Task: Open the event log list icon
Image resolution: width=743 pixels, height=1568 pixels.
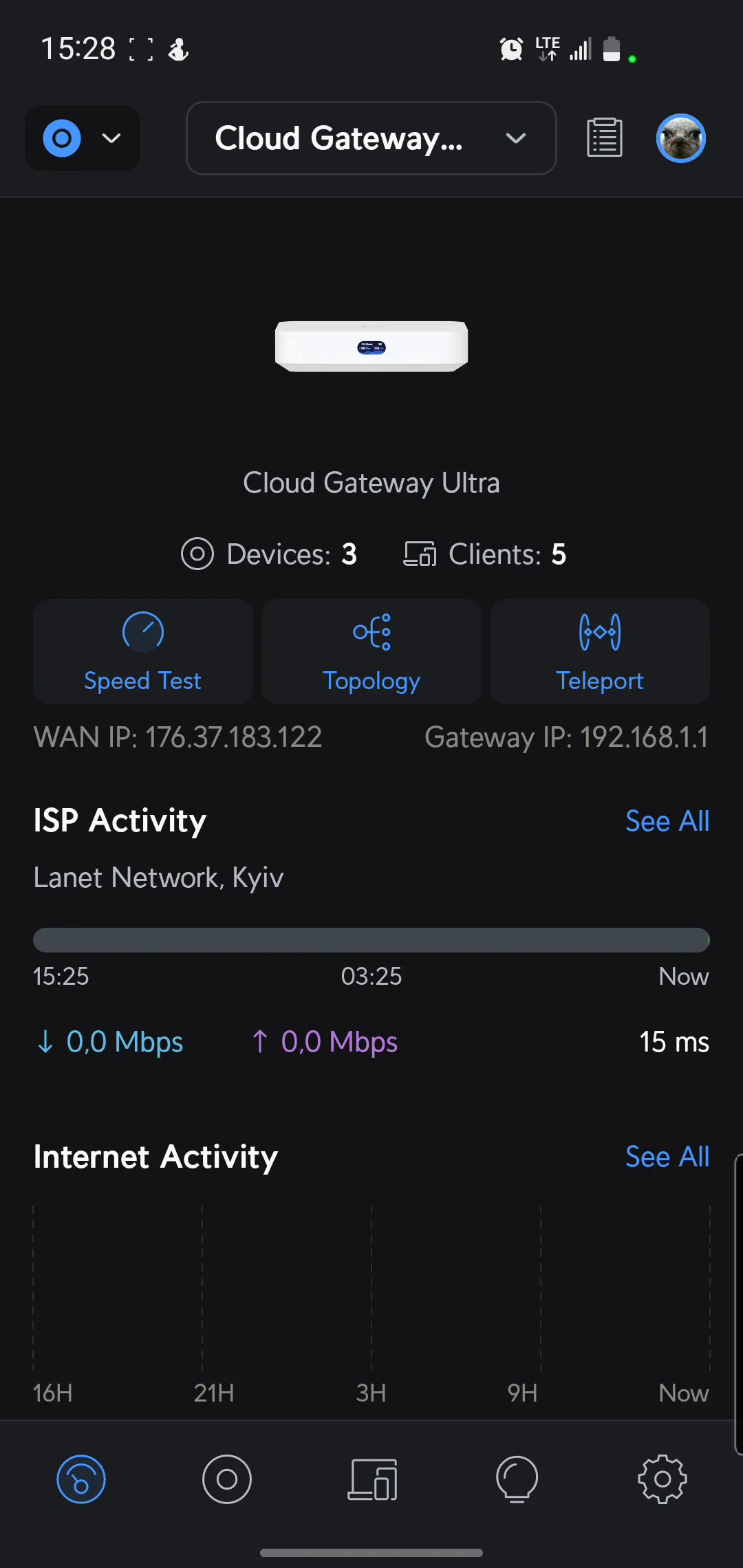Action: tap(604, 138)
